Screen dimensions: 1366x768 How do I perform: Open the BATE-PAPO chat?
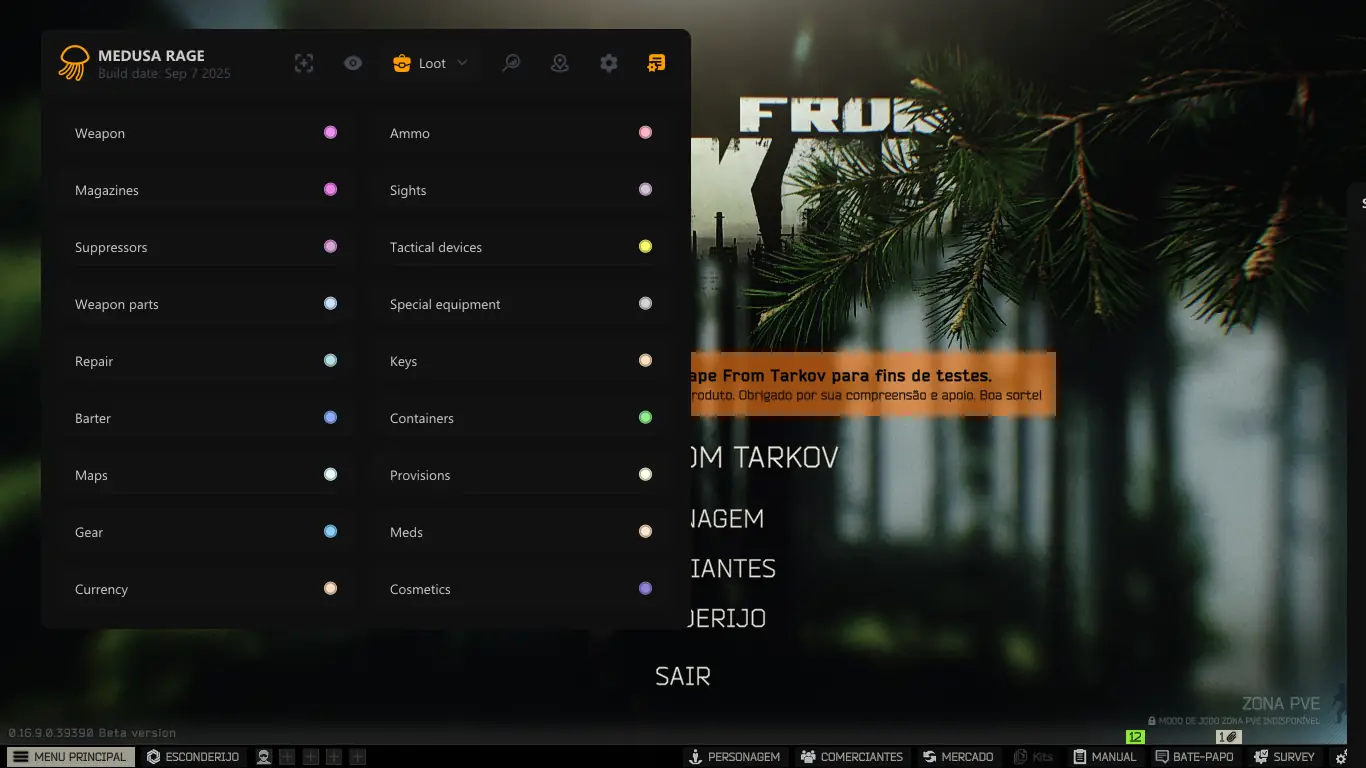[1194, 757]
